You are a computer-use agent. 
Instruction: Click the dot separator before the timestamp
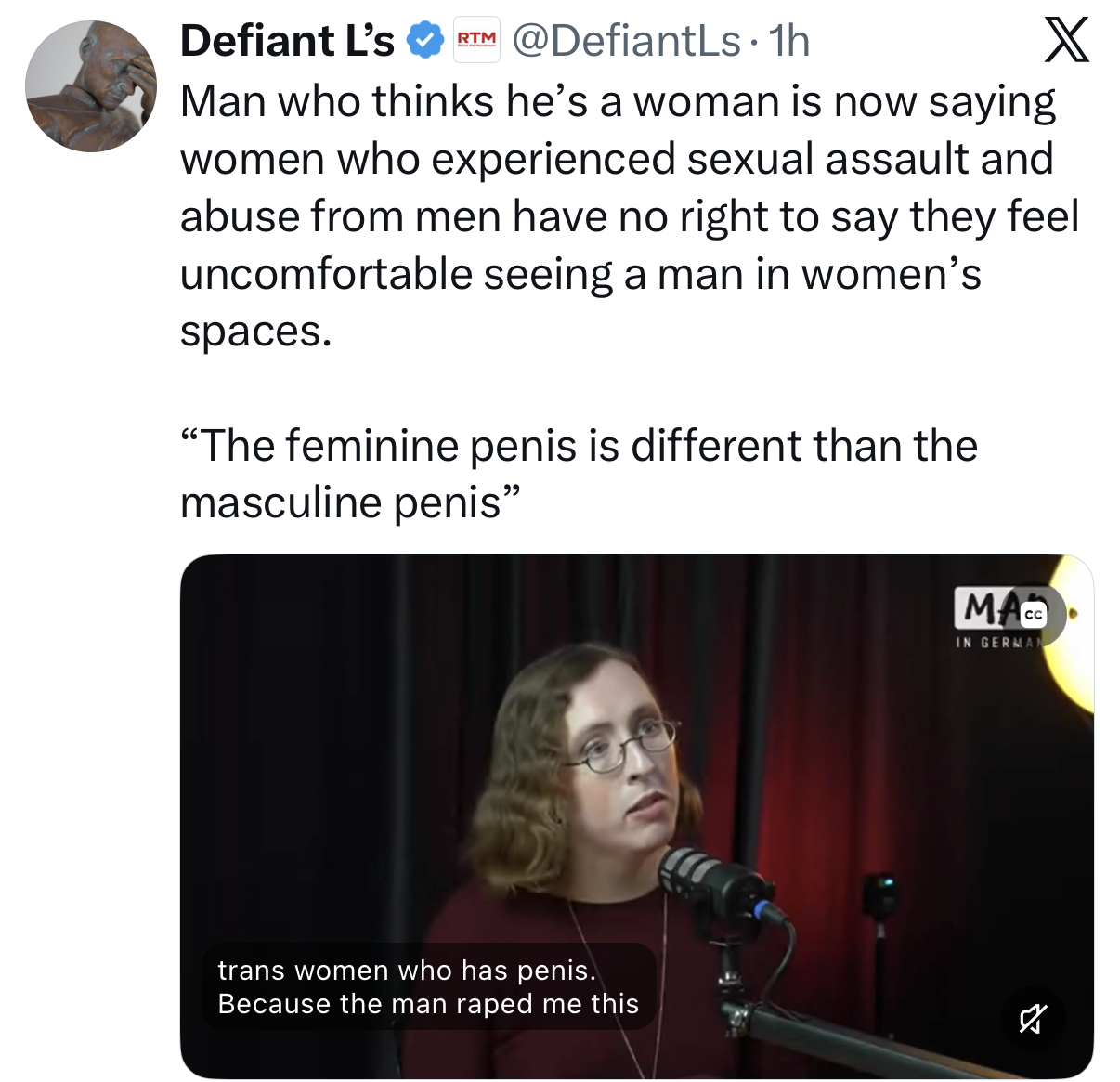coord(755,43)
